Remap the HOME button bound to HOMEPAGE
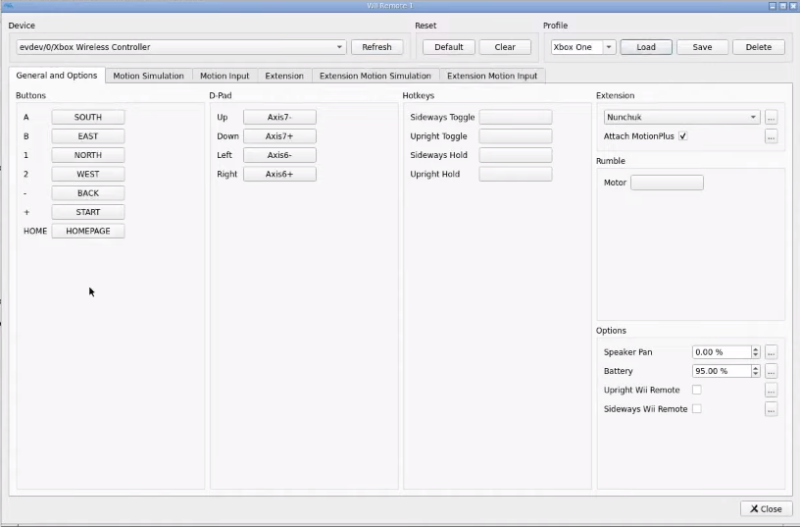Screen dimensions: 800x527 pos(88,231)
